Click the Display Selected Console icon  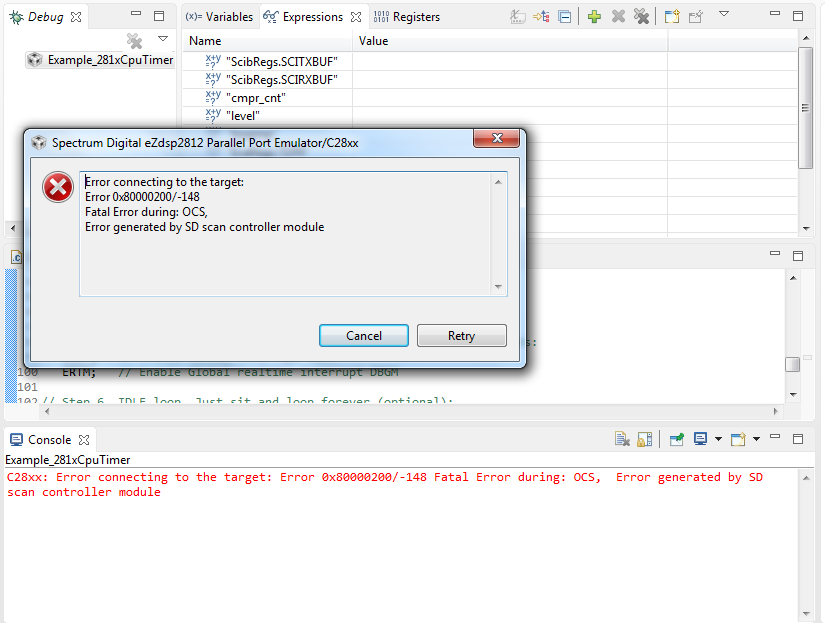(700, 439)
